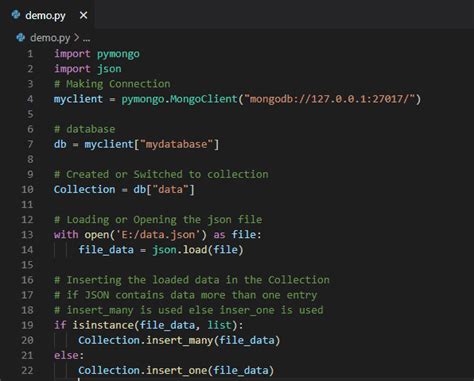Click the Python file icon on the demo.py tab
This screenshot has width=474, height=381.
pos(16,15)
